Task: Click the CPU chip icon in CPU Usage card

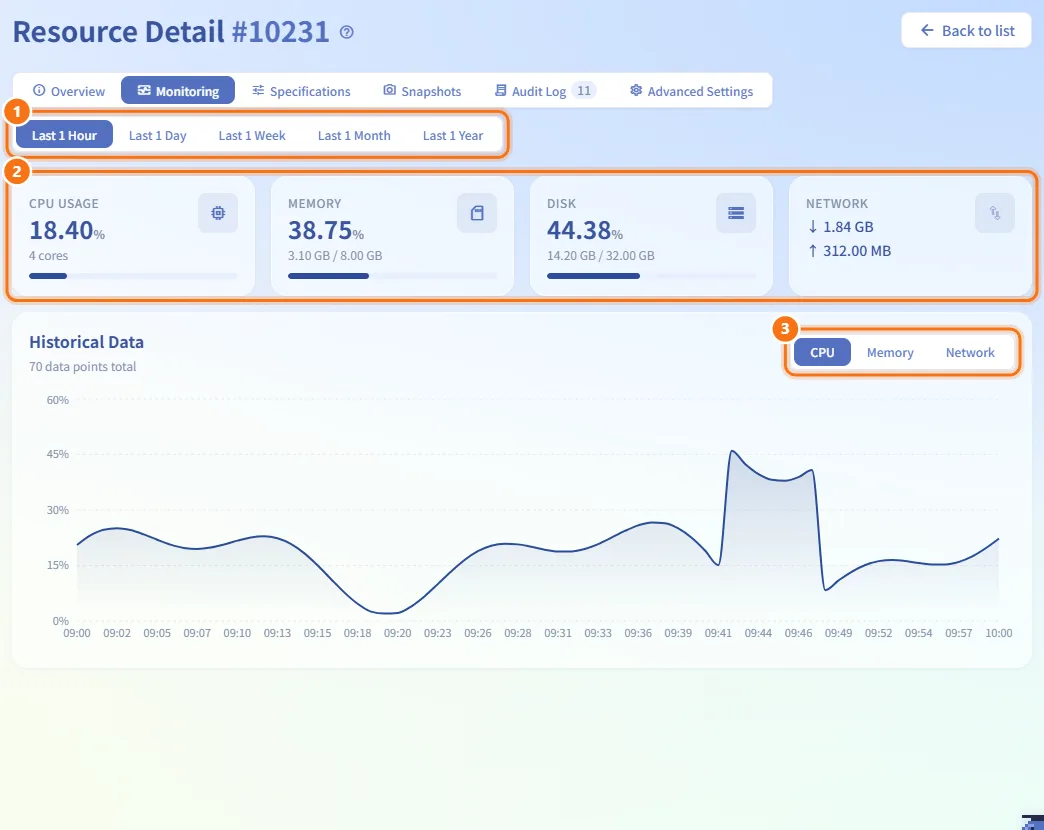Action: [218, 213]
